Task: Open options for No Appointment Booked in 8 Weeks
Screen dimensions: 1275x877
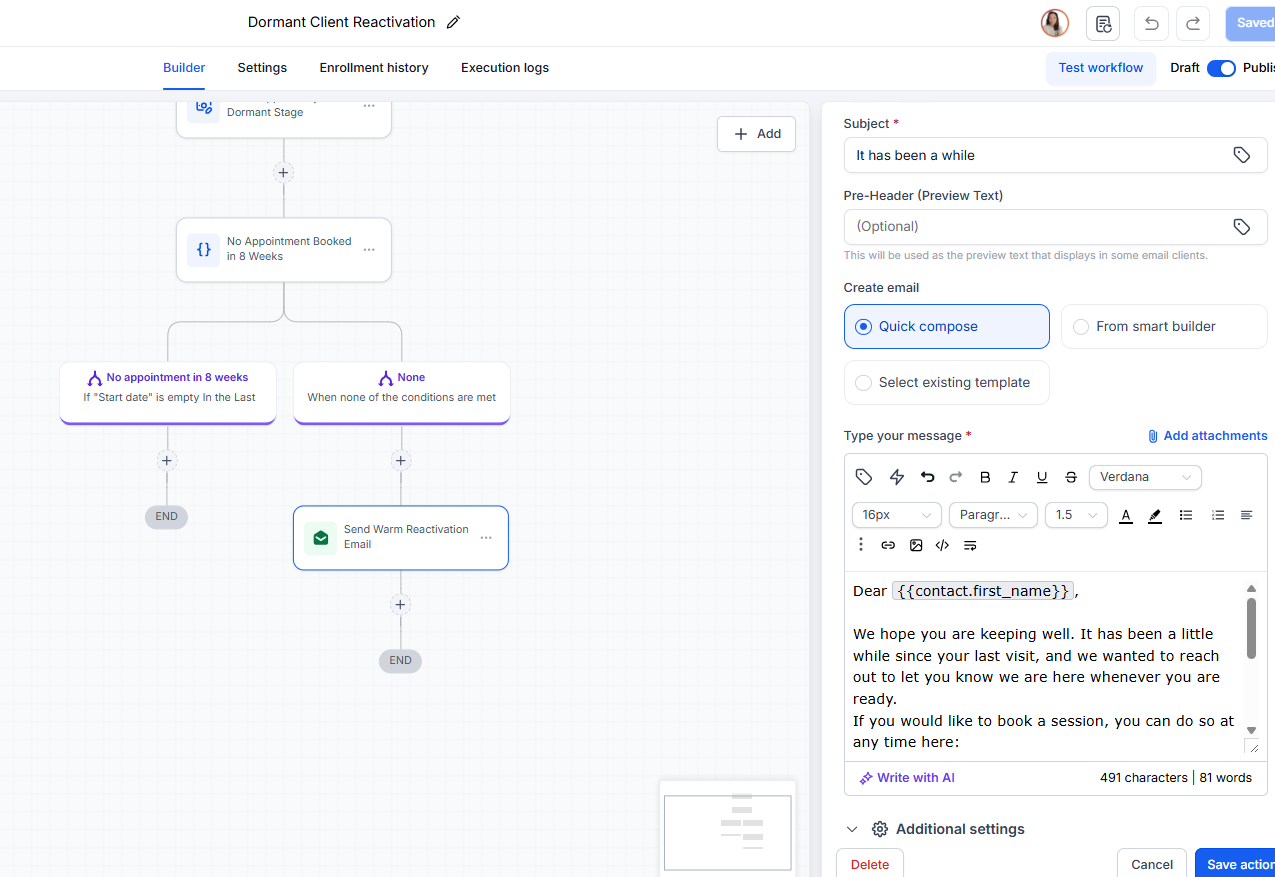Action: 369,250
